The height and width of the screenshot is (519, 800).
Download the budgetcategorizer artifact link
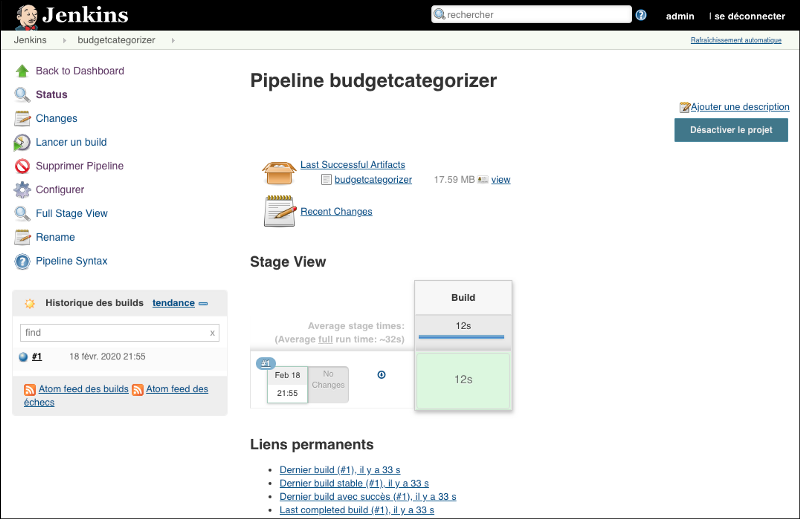tap(373, 180)
